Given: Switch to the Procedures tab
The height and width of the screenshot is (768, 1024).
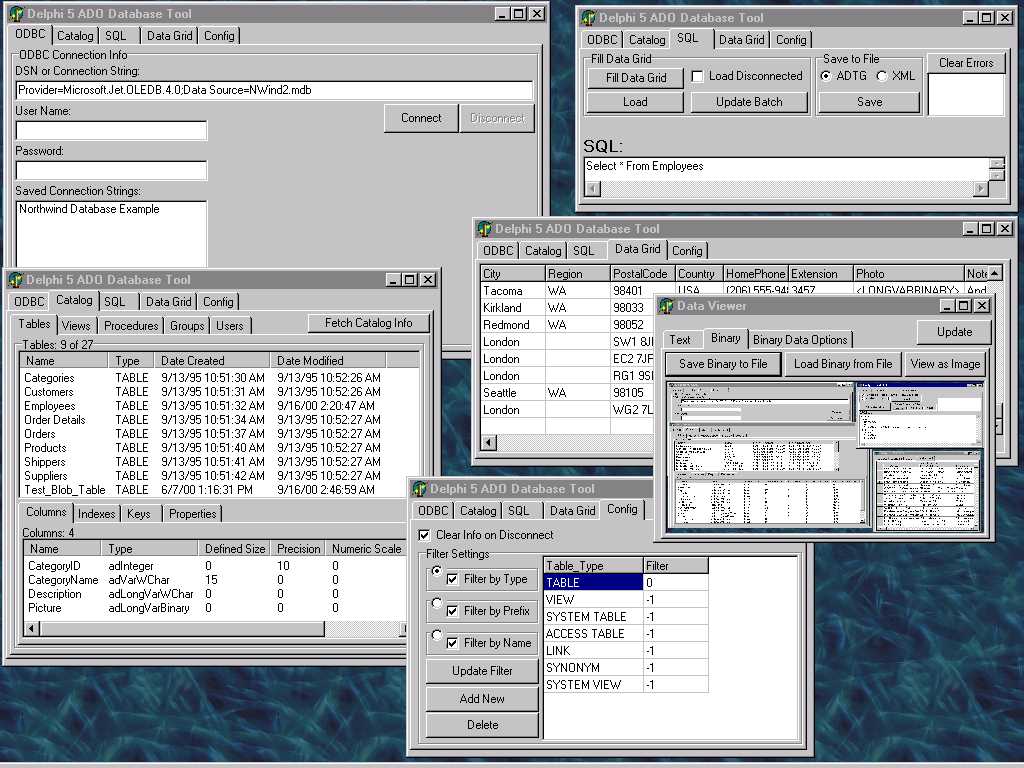Looking at the screenshot, I should [x=131, y=326].
